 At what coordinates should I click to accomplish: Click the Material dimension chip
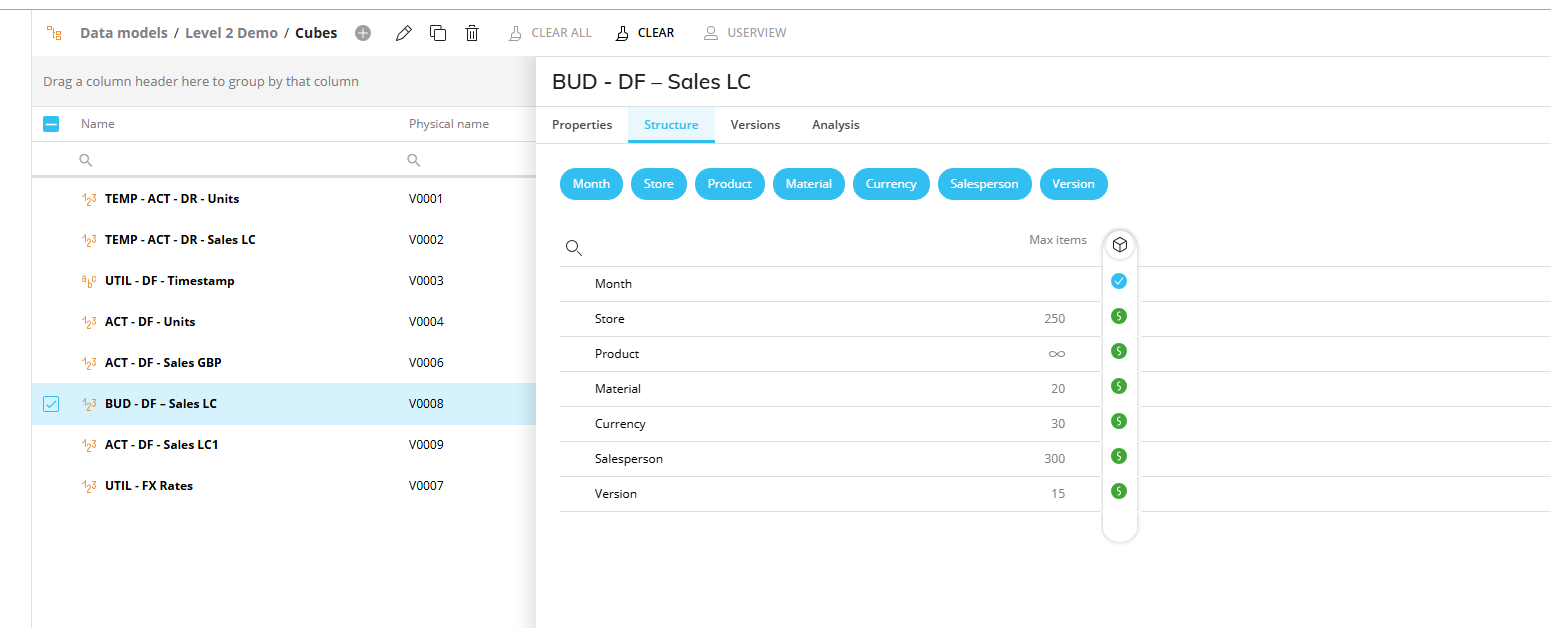[x=809, y=184]
